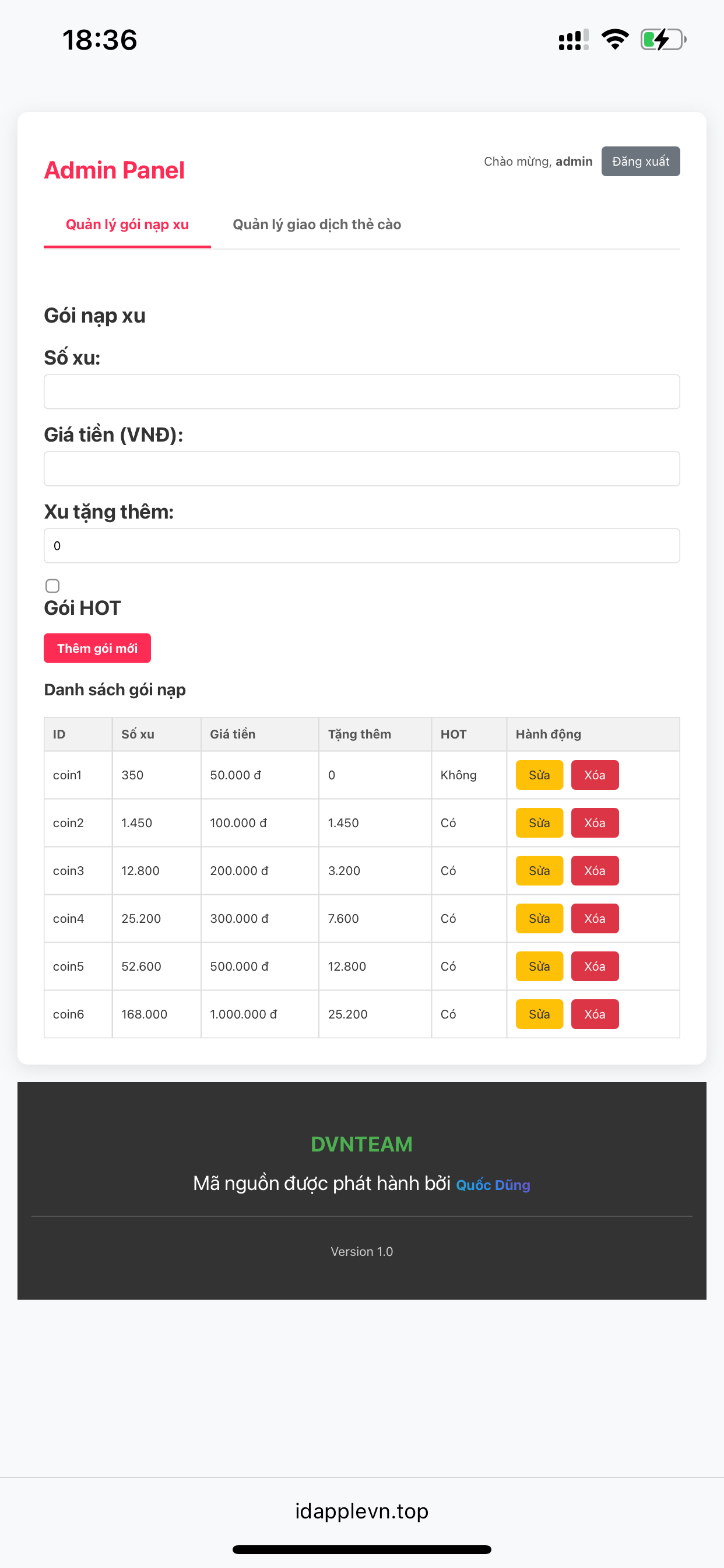
Task: Tap the Wi-Fi status icon
Action: (614, 40)
